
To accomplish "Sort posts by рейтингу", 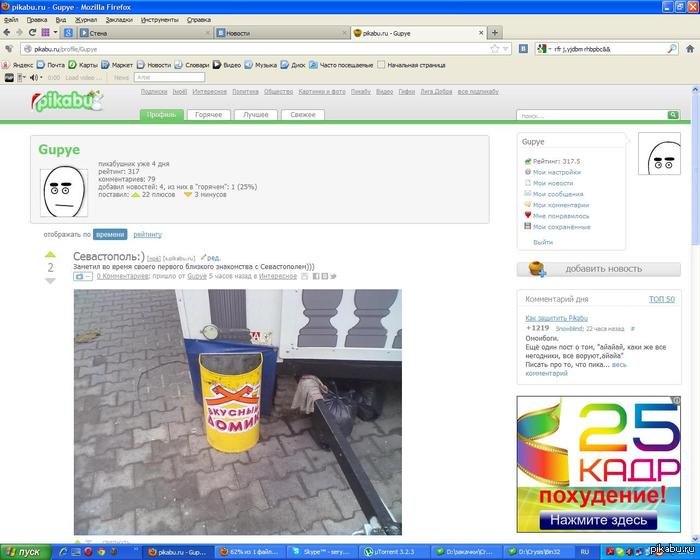I will (x=147, y=234).
